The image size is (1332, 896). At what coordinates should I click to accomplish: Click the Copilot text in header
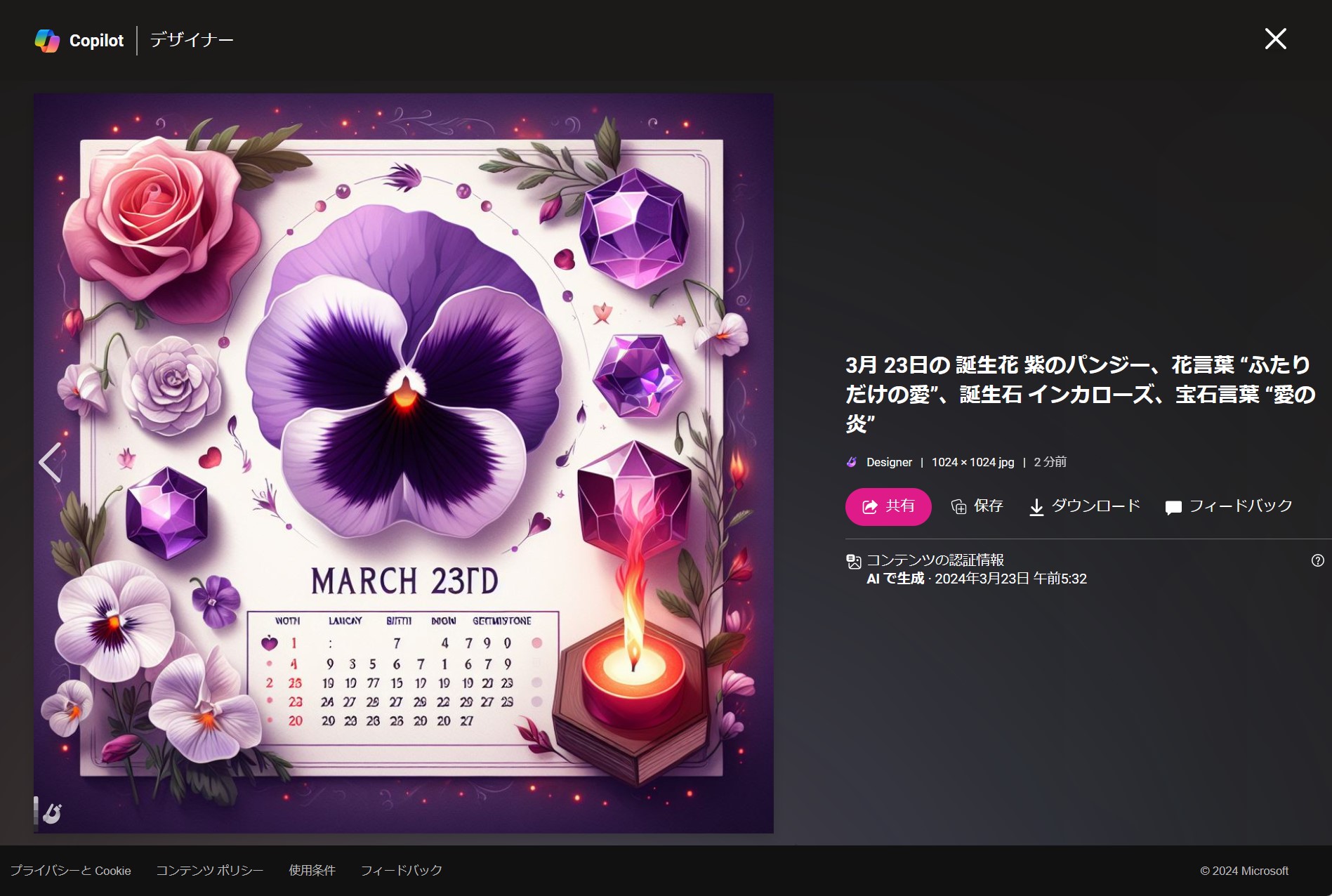click(96, 41)
